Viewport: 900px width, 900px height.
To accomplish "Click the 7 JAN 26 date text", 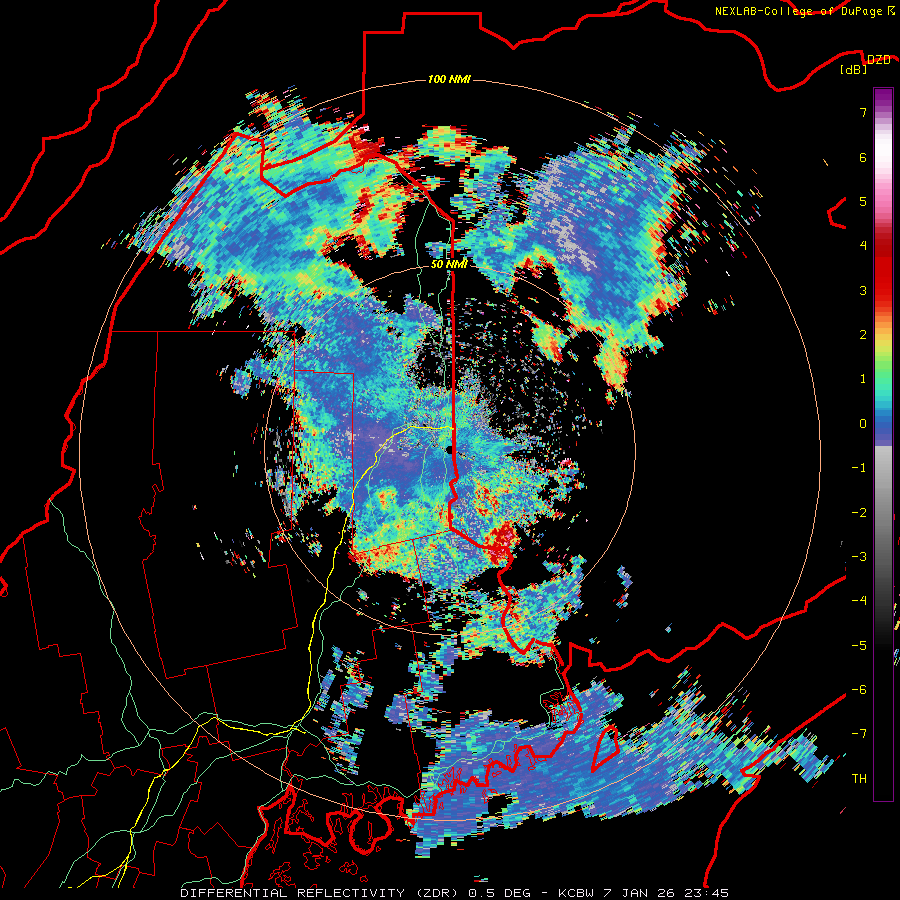I will point(639,893).
